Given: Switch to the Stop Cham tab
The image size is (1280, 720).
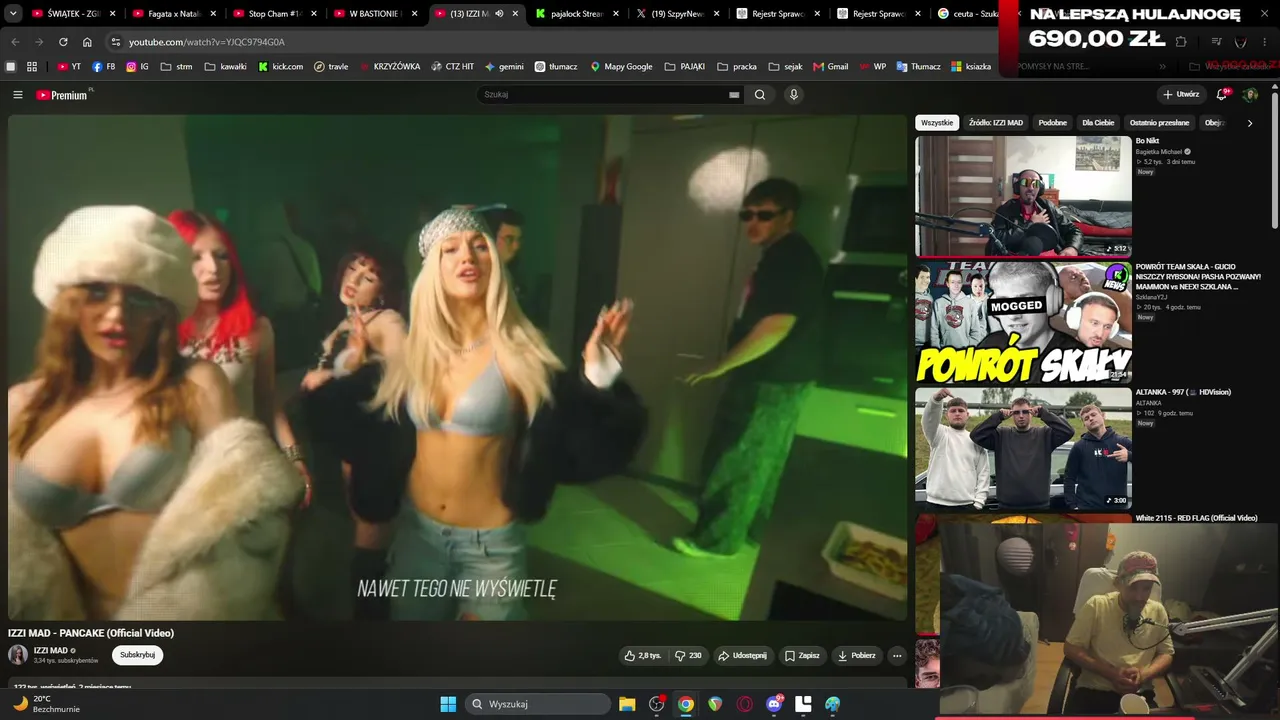Looking at the screenshot, I should 274,14.
